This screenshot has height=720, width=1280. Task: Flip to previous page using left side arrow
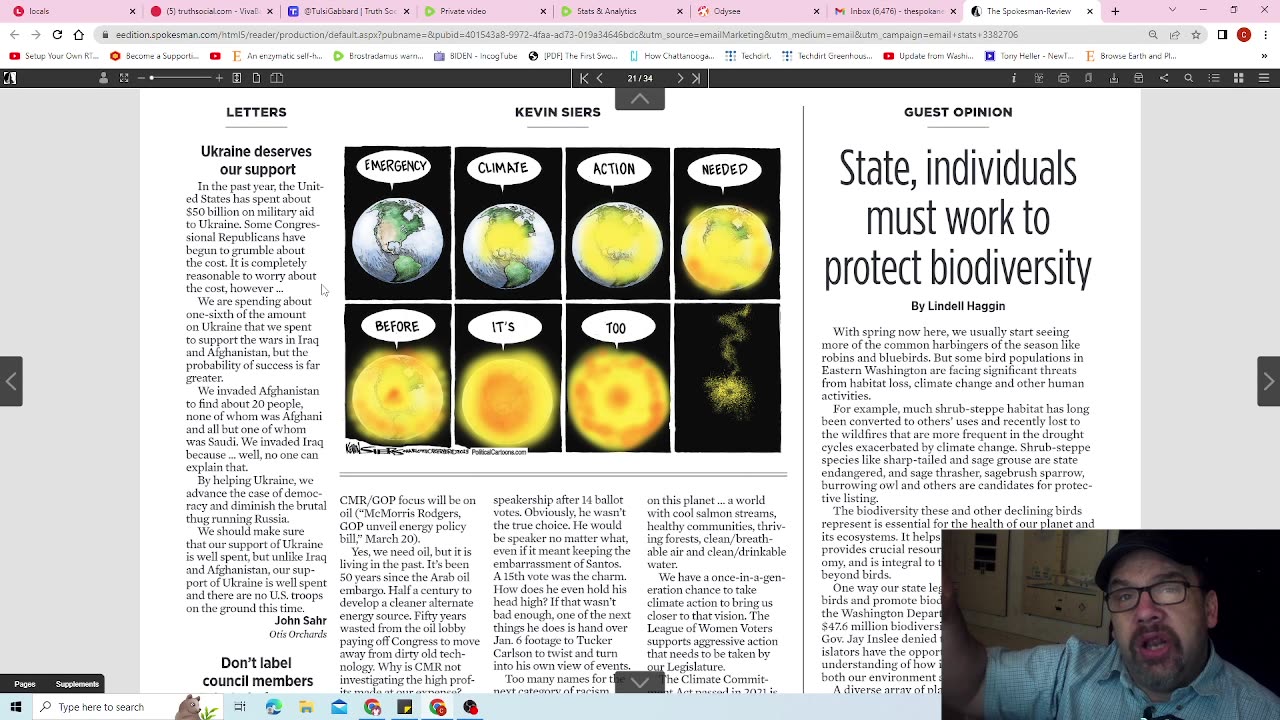coord(11,381)
